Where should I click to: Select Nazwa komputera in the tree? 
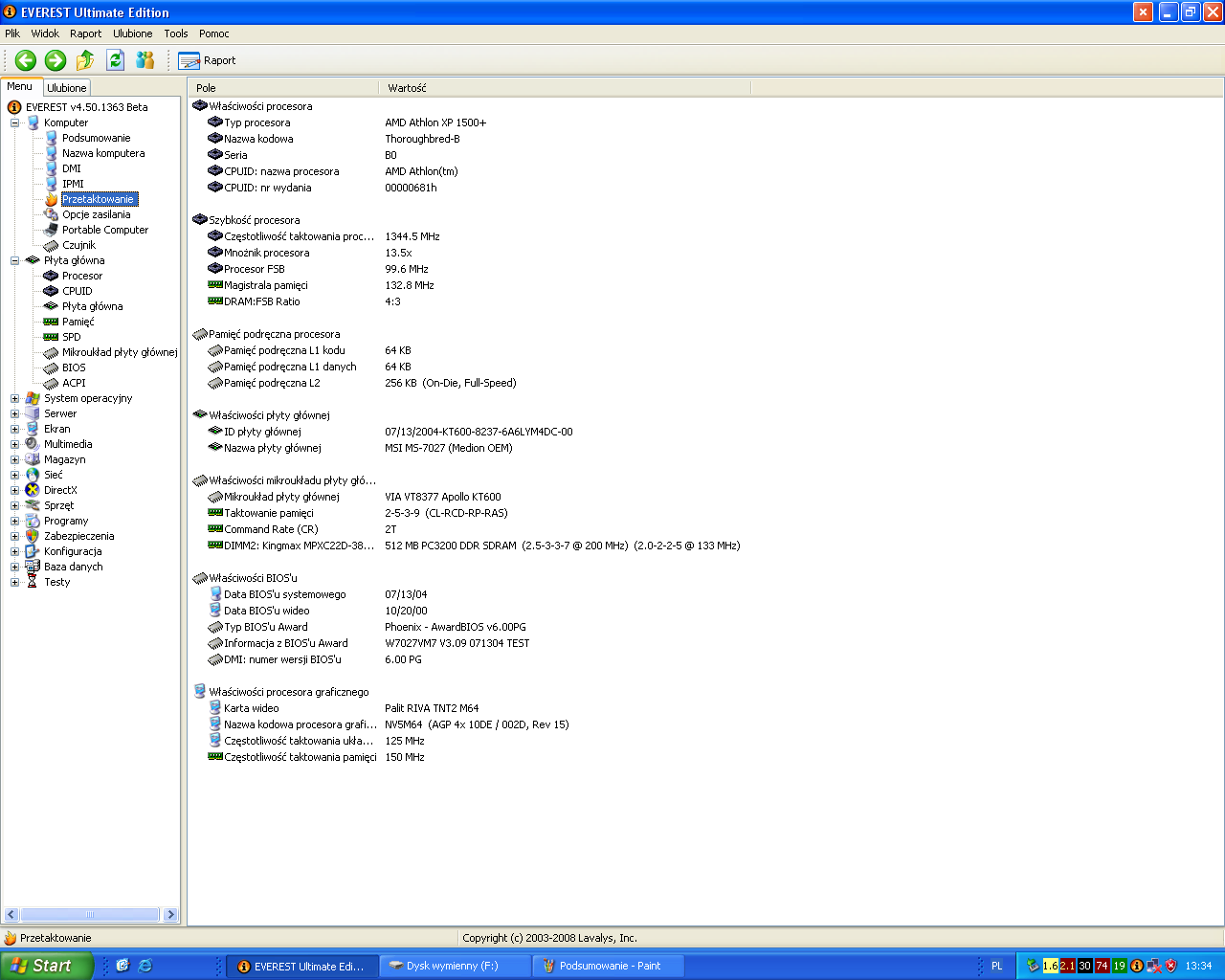coord(103,153)
